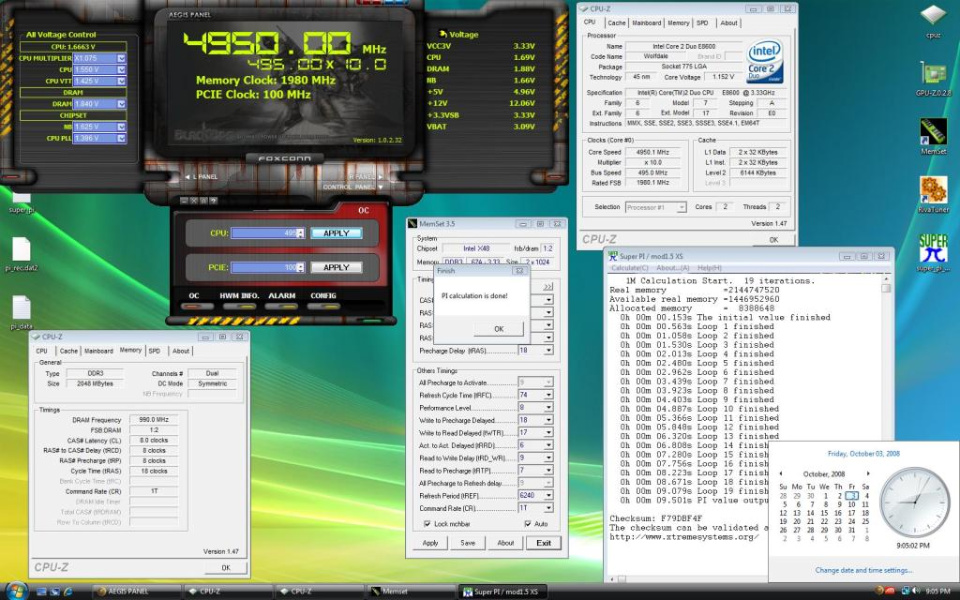Open the Refresh Cycle Time (tRFC) dropdown
The height and width of the screenshot is (600, 960).
(548, 395)
